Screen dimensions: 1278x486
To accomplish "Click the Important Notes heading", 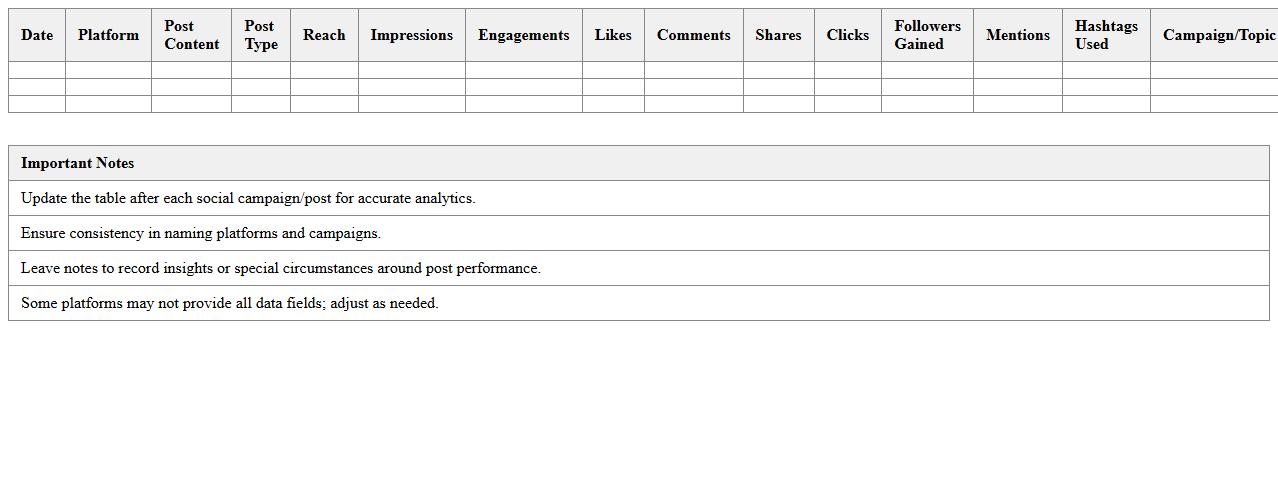I will click(77, 163).
